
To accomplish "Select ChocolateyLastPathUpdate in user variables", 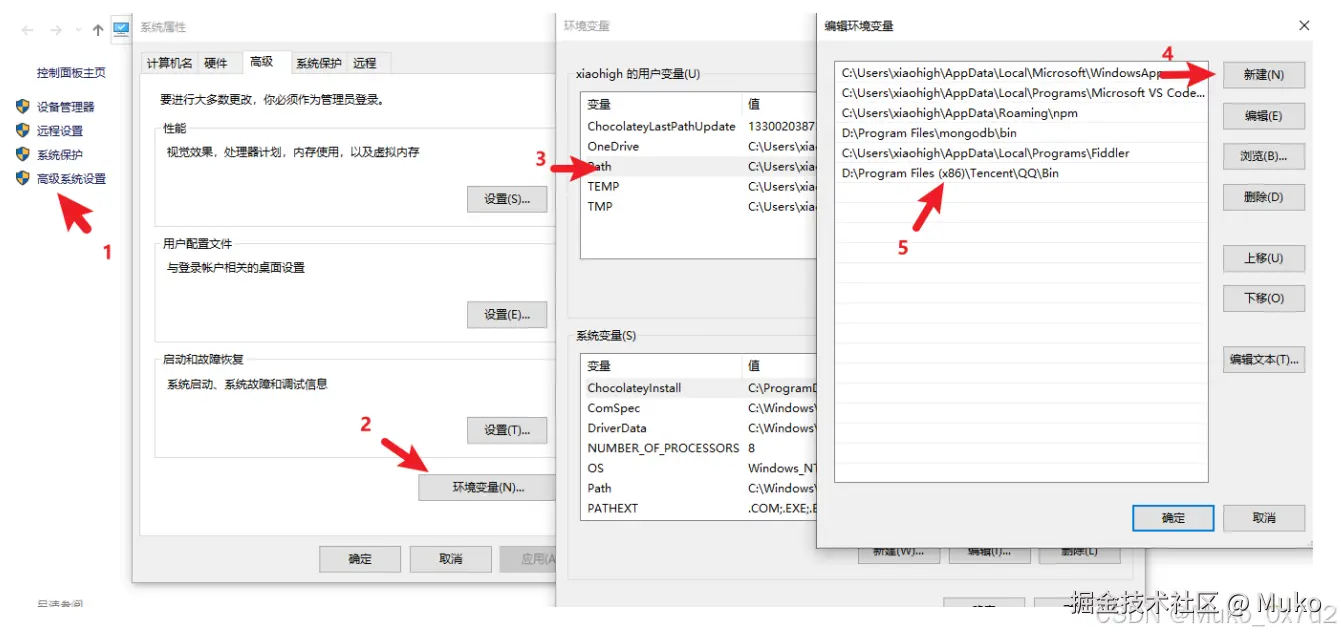I will 700,127.
